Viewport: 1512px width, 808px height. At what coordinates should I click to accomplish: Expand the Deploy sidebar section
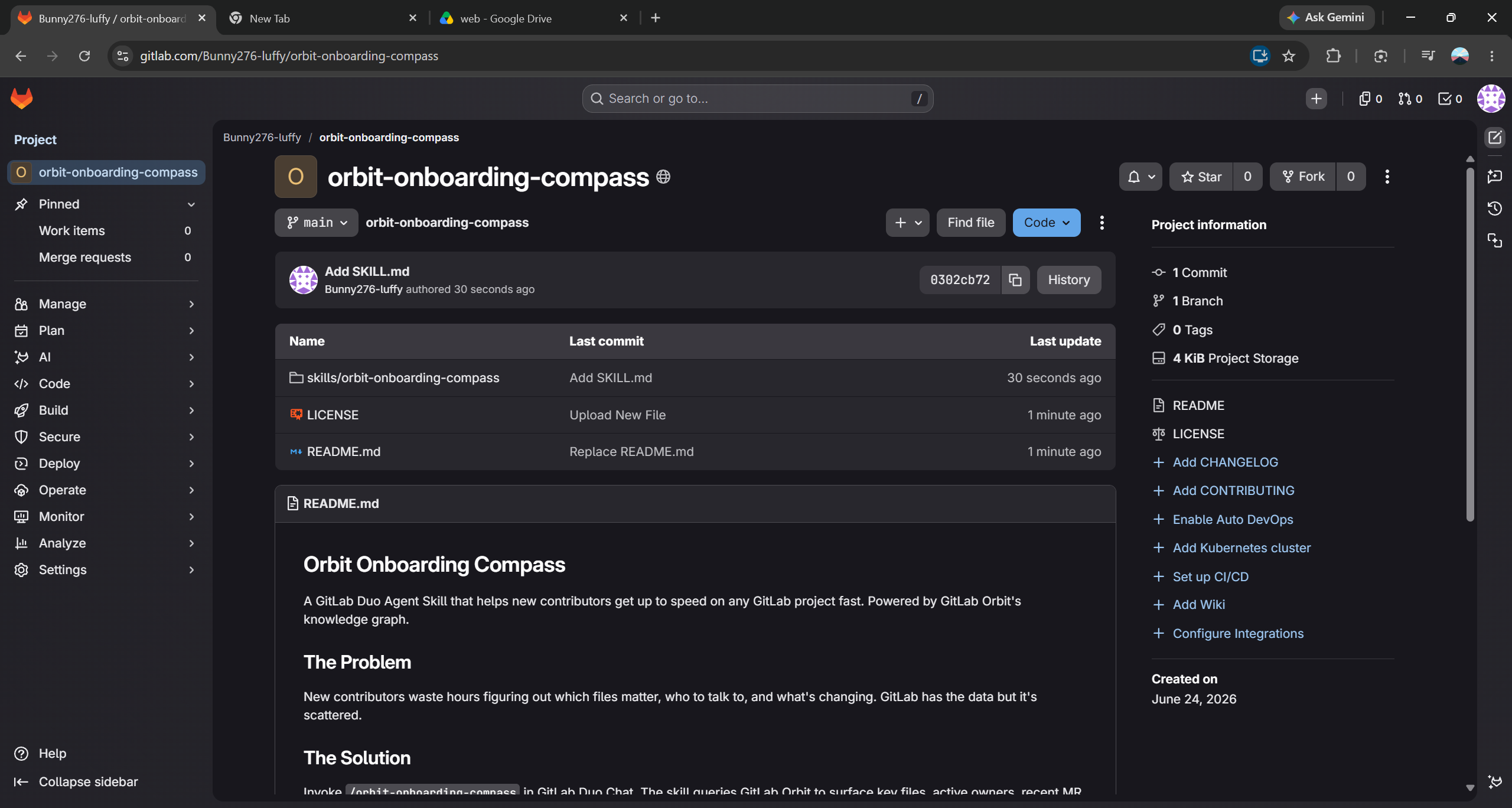(106, 464)
